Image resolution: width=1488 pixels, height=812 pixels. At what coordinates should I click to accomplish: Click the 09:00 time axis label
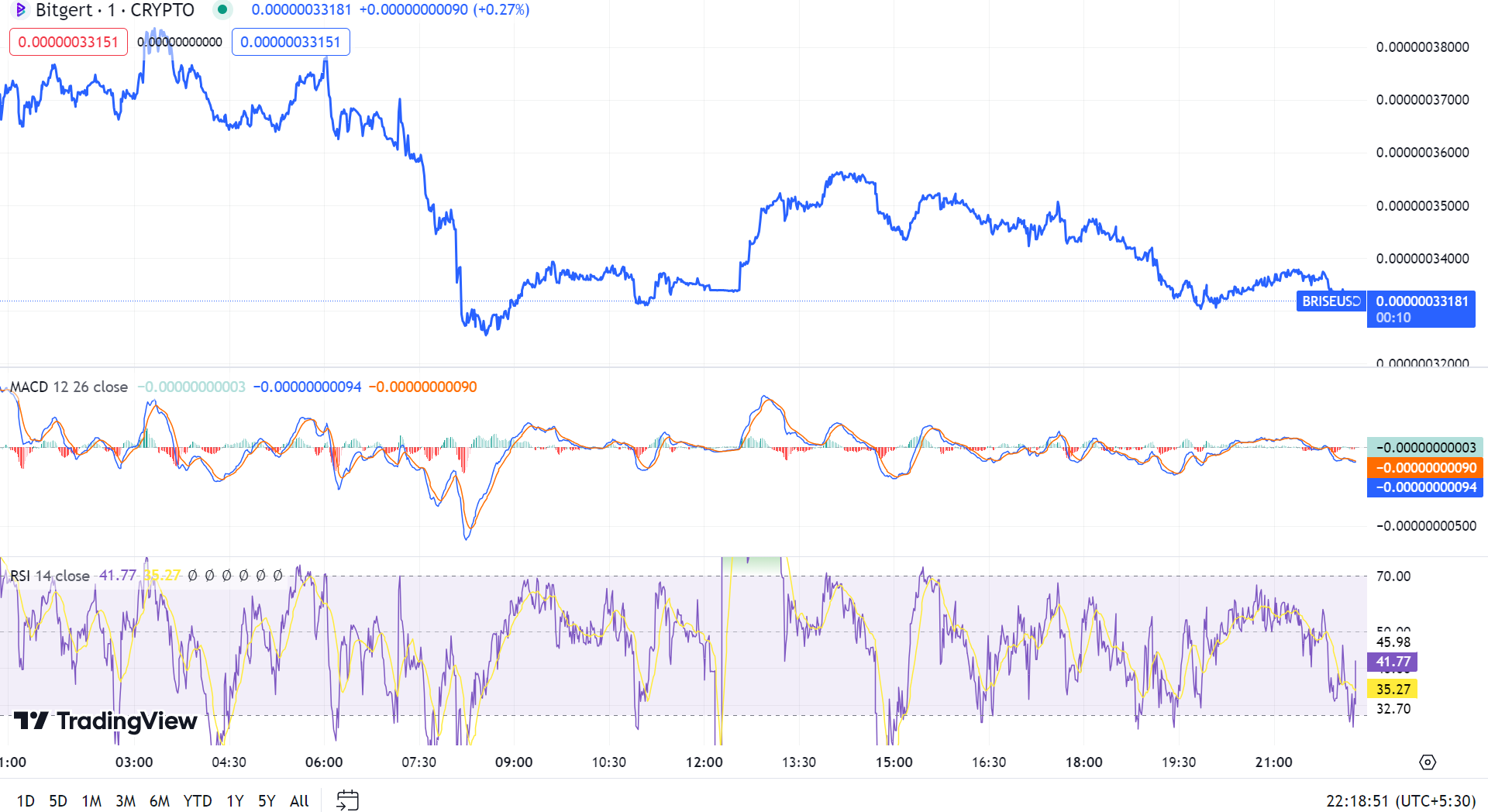tap(514, 762)
